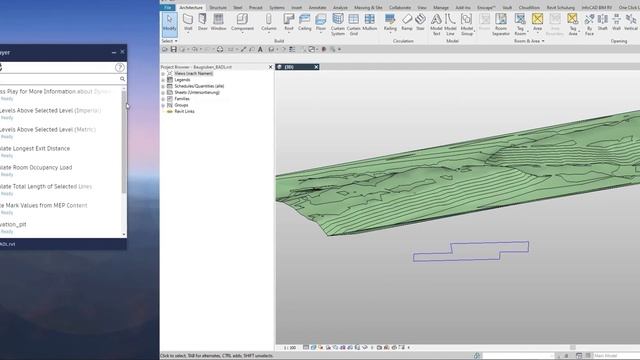Open the Component tool
This screenshot has width=640, height=360.
pos(242,22)
